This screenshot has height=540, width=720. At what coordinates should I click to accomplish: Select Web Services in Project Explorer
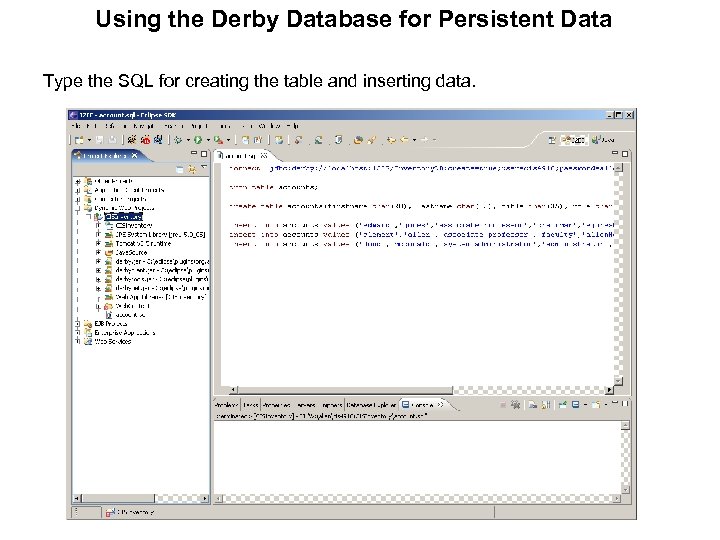112,342
